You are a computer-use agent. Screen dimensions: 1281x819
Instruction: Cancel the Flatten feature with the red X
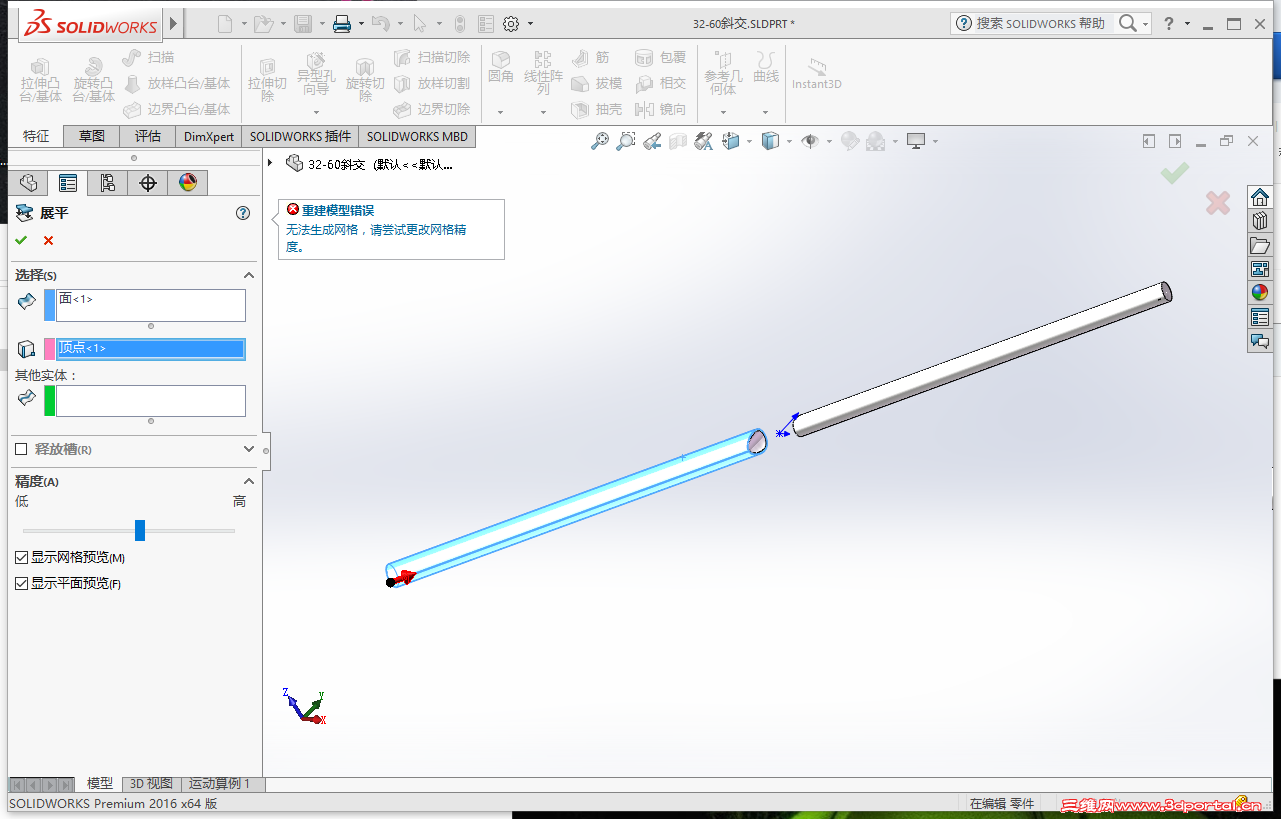click(x=48, y=240)
